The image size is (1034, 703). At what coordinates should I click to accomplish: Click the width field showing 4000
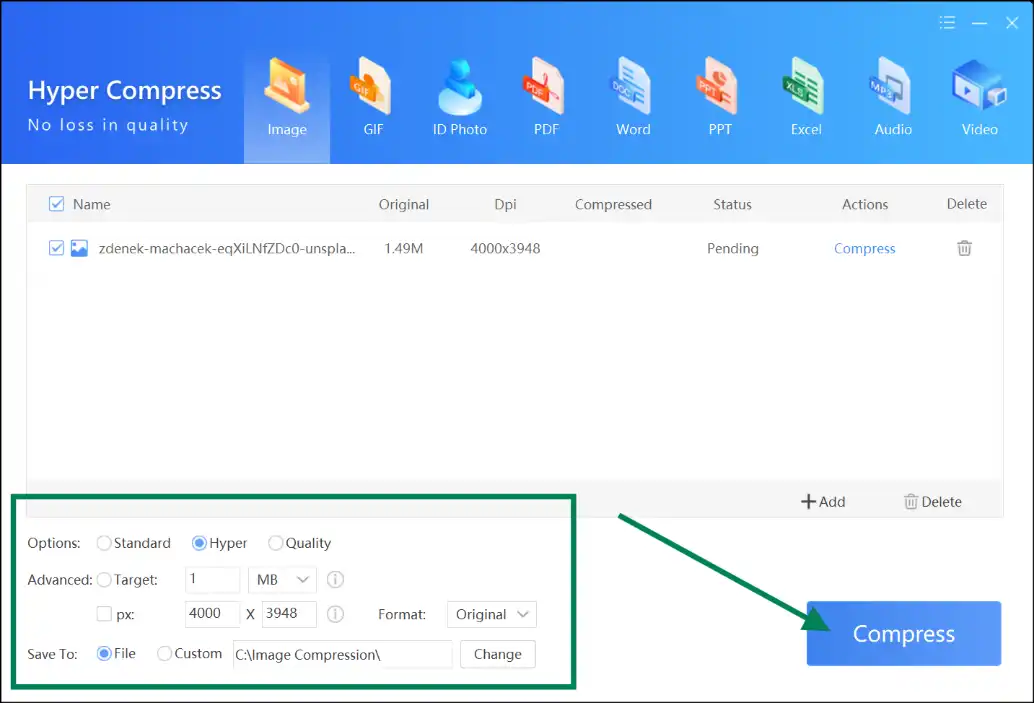click(x=212, y=614)
